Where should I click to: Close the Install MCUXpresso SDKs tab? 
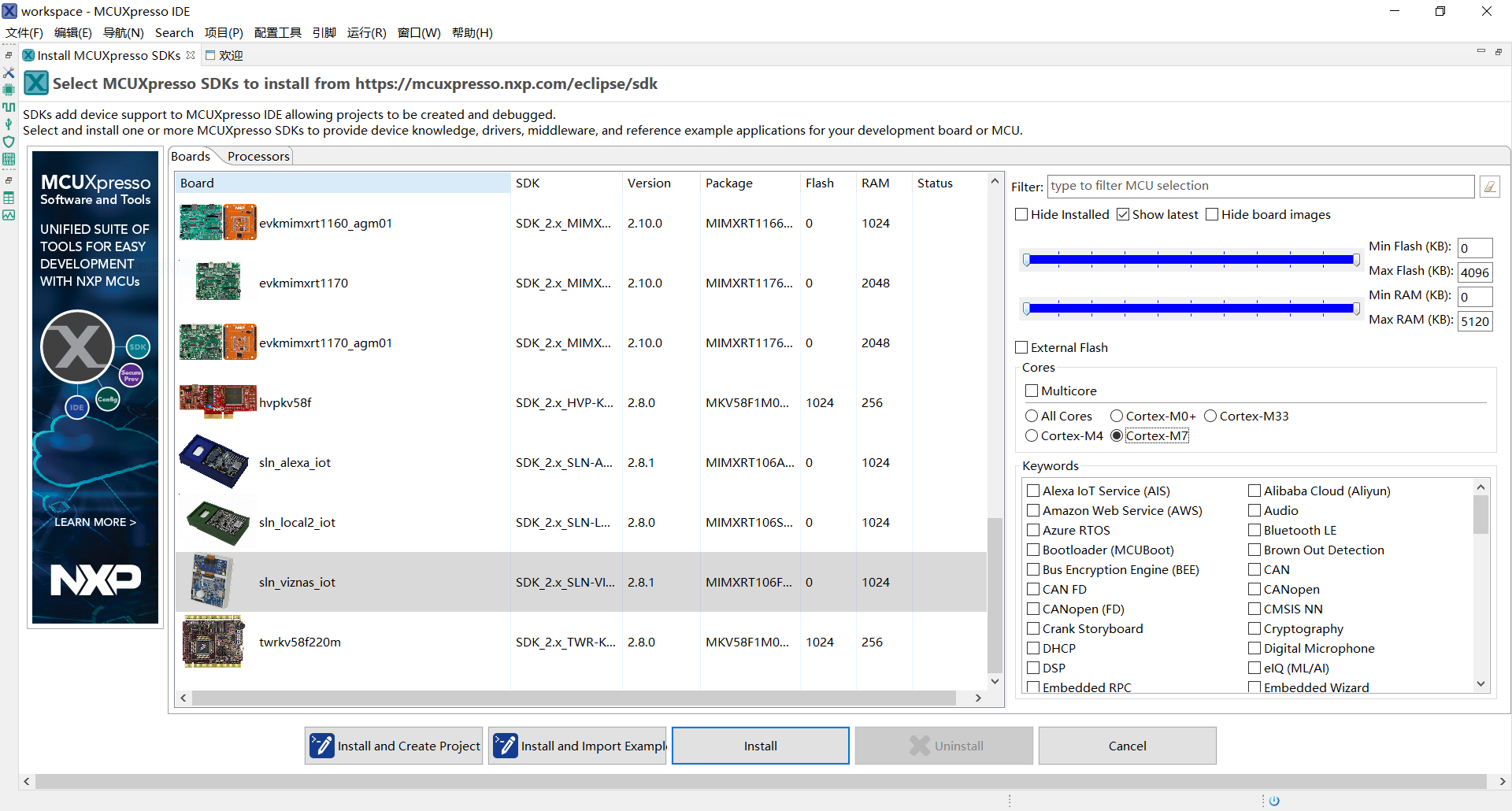[x=191, y=55]
